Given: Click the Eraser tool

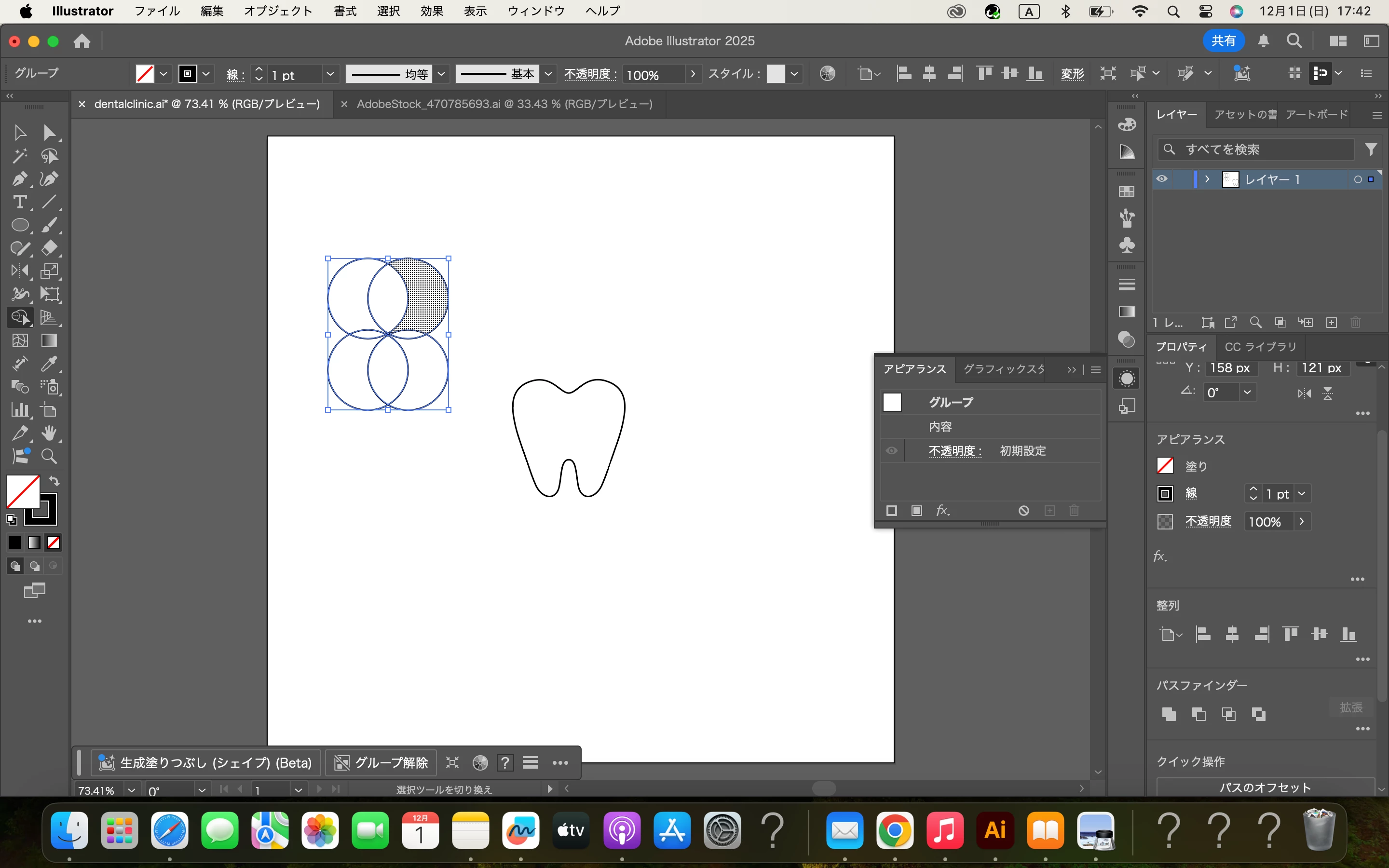Looking at the screenshot, I should click(49, 248).
